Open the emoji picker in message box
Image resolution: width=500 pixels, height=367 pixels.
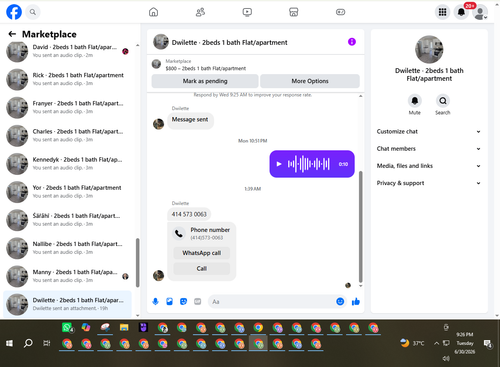pyautogui.click(x=340, y=302)
